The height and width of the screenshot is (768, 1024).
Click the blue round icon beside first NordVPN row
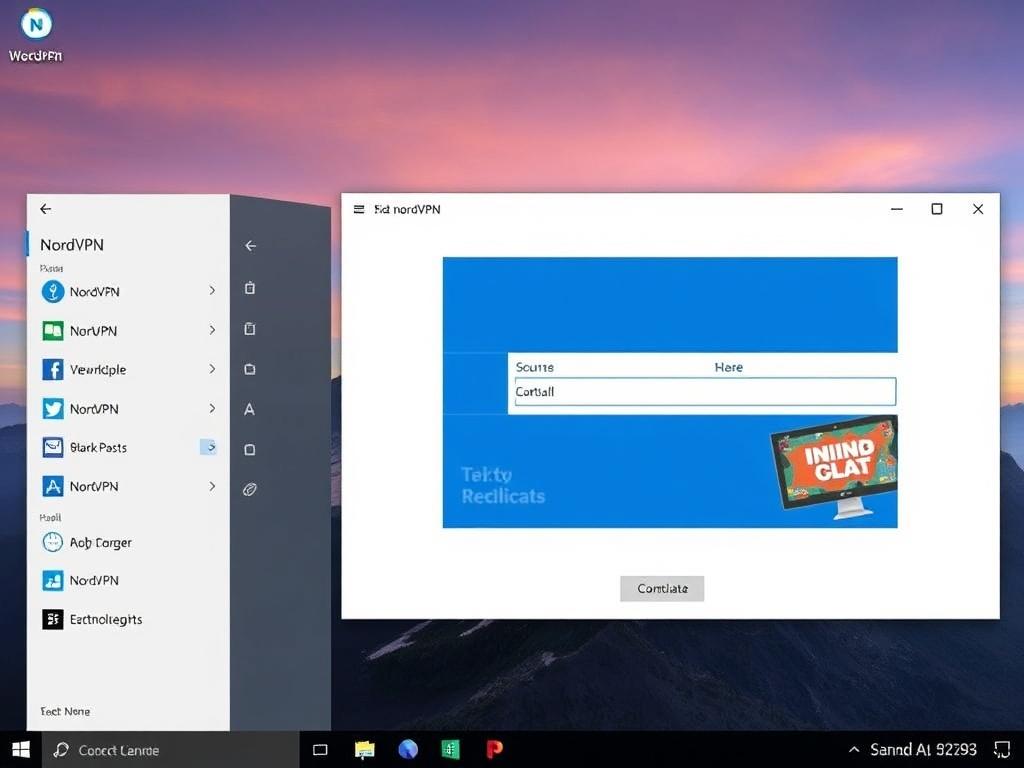click(53, 291)
